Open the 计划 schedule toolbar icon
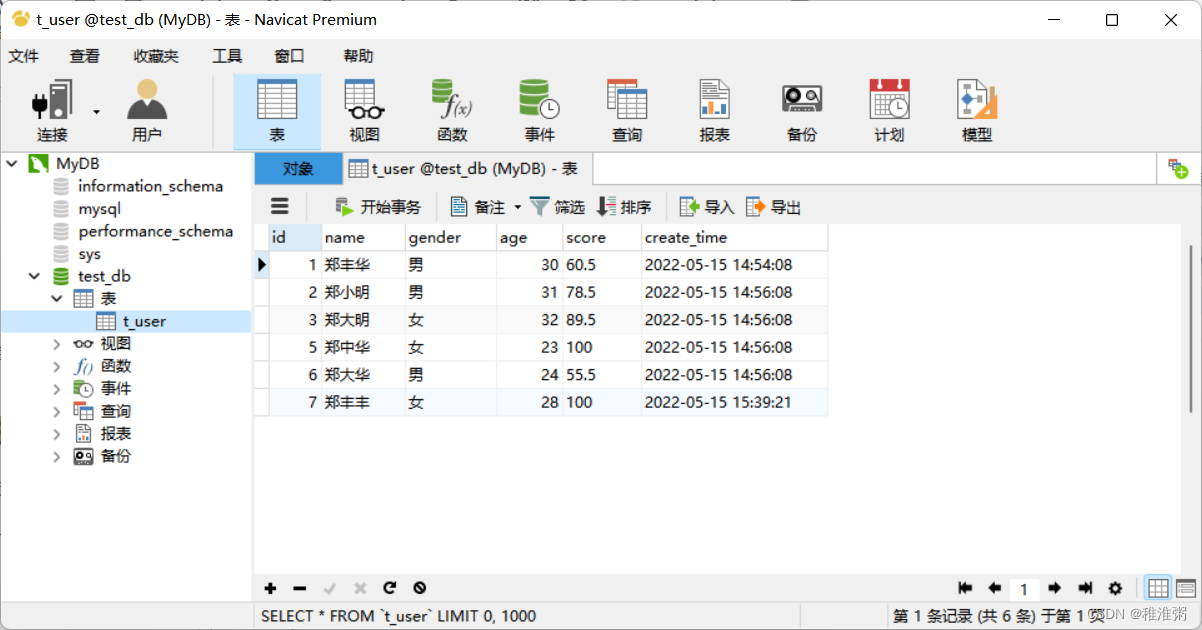 tap(889, 111)
